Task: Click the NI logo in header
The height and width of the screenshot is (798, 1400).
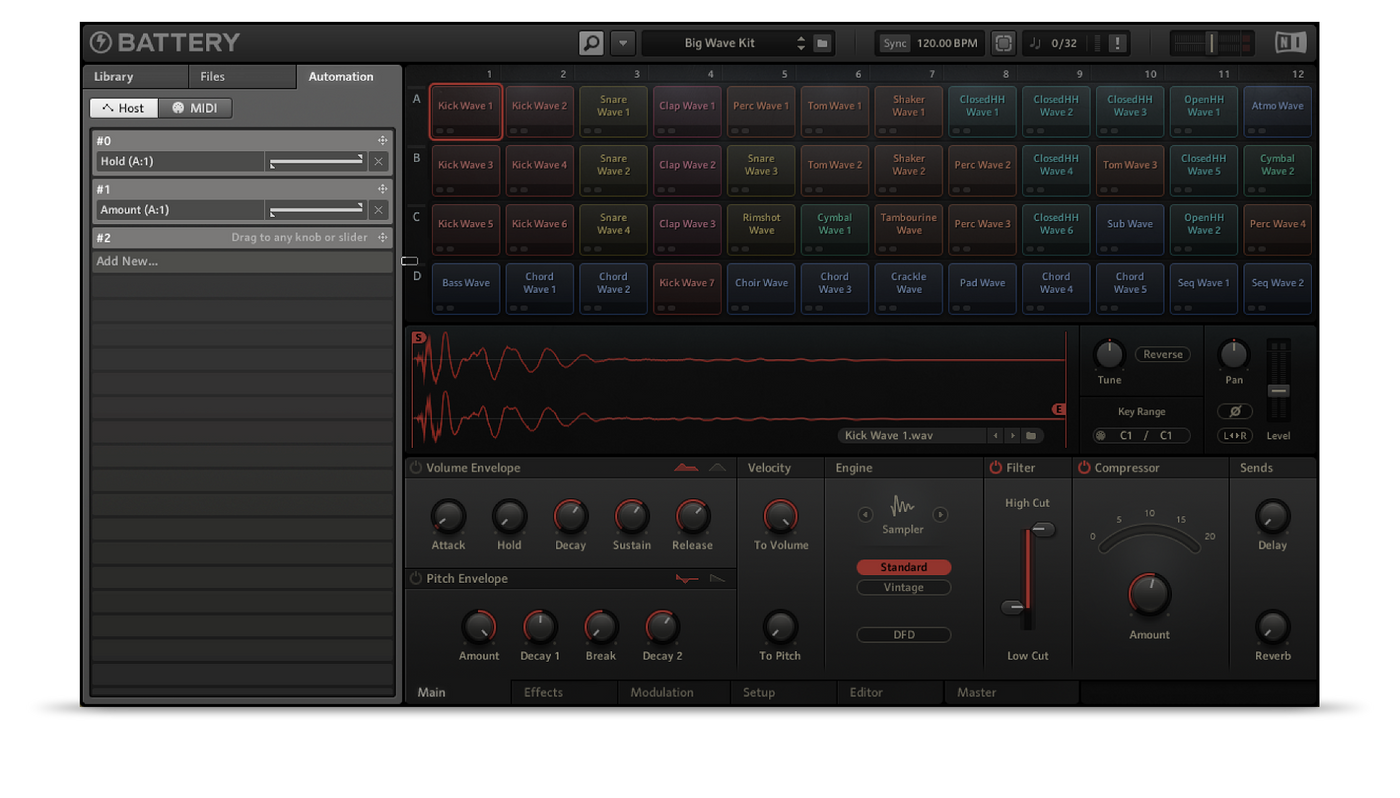Action: 1290,42
